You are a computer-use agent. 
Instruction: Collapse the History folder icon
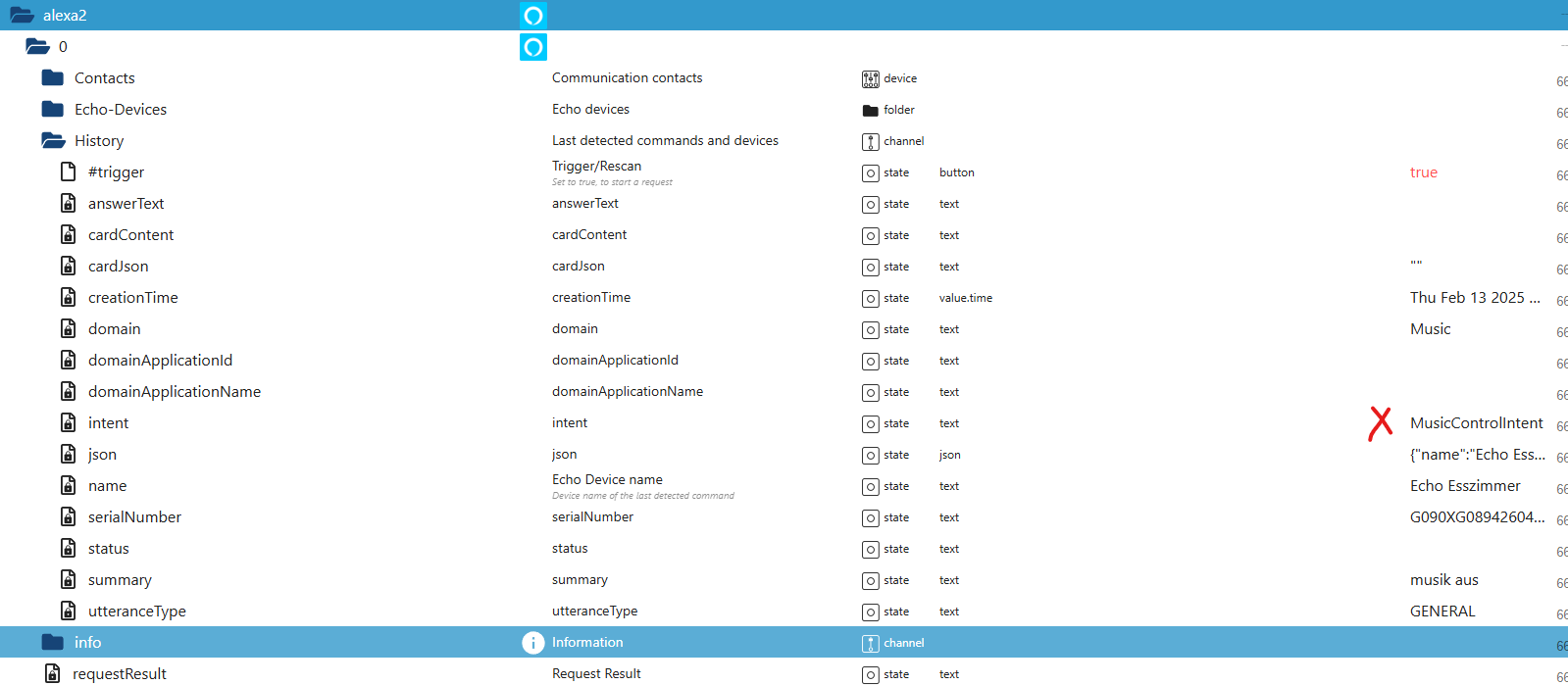[x=53, y=140]
